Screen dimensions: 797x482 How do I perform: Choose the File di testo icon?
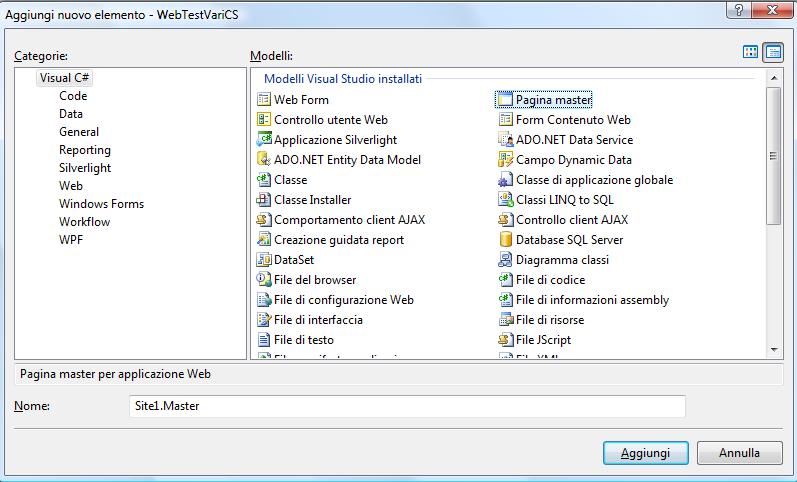coord(264,340)
